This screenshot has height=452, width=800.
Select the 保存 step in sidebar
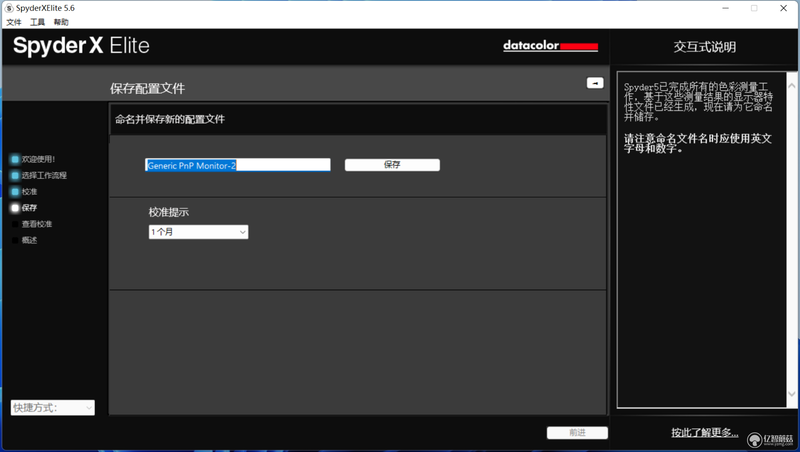(29, 208)
